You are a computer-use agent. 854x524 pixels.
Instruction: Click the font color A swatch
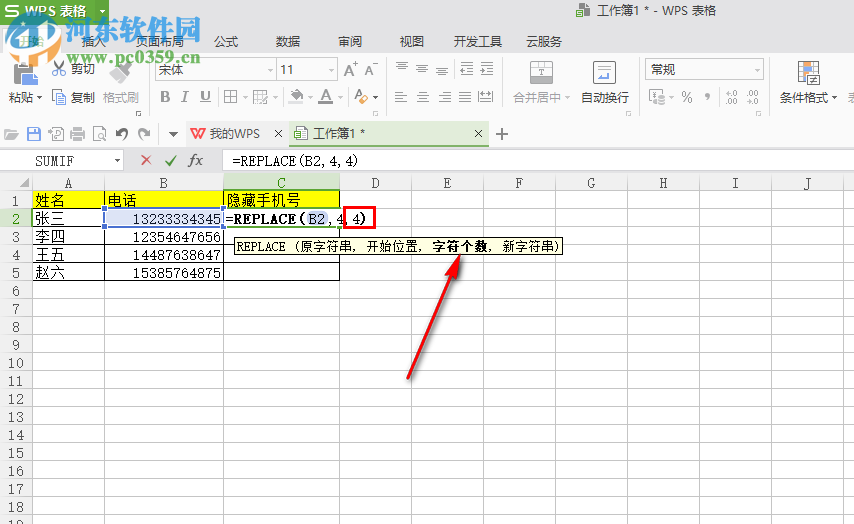[x=326, y=97]
